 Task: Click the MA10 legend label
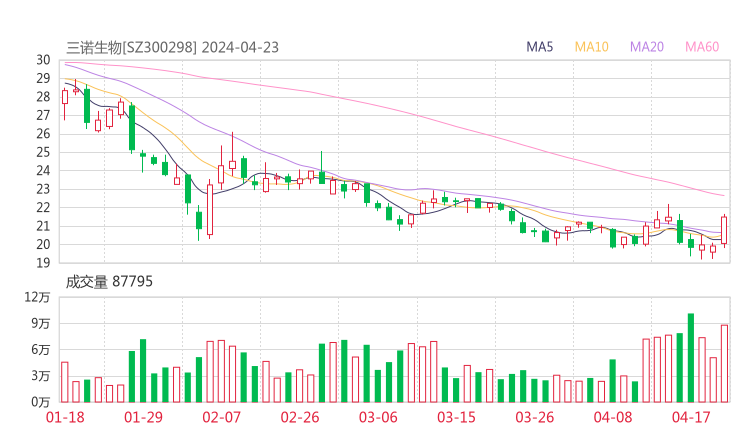[591, 47]
